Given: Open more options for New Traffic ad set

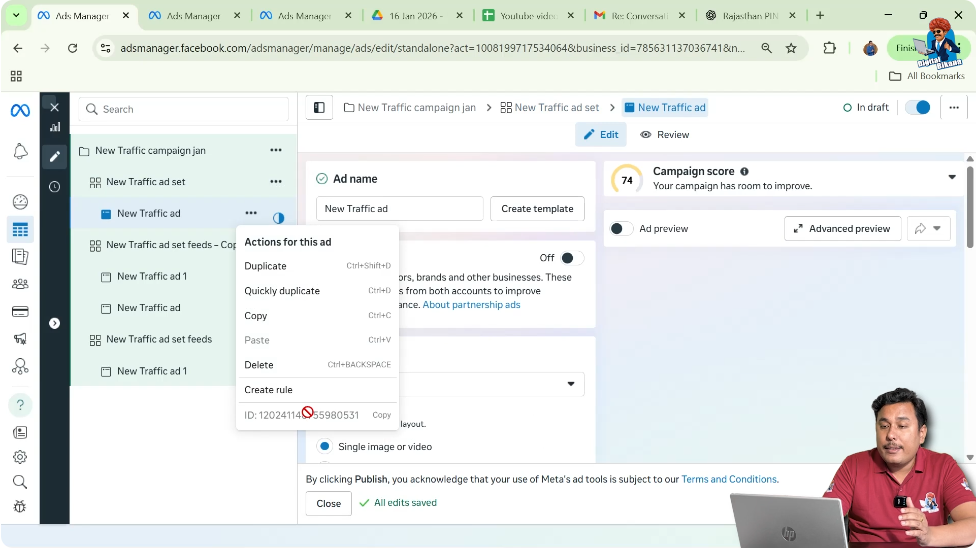Looking at the screenshot, I should click(276, 182).
